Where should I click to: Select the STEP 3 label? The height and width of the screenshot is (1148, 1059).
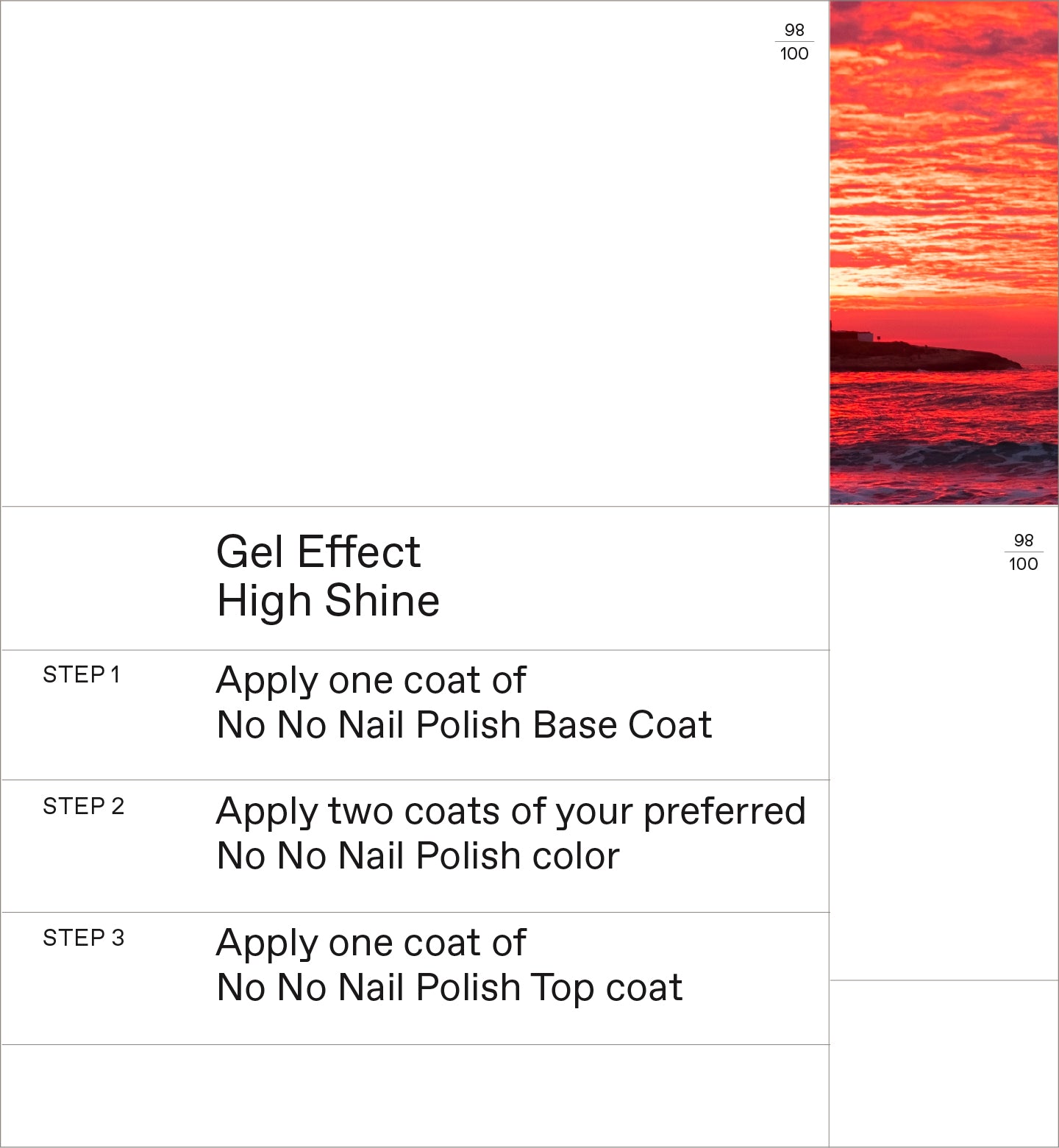(83, 938)
